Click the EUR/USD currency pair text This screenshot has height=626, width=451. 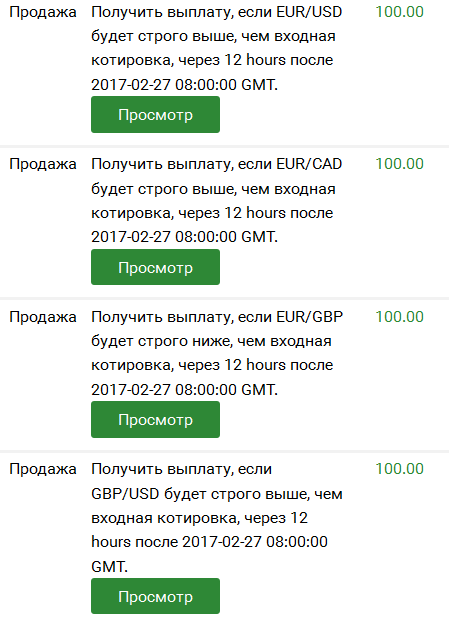pyautogui.click(x=309, y=12)
